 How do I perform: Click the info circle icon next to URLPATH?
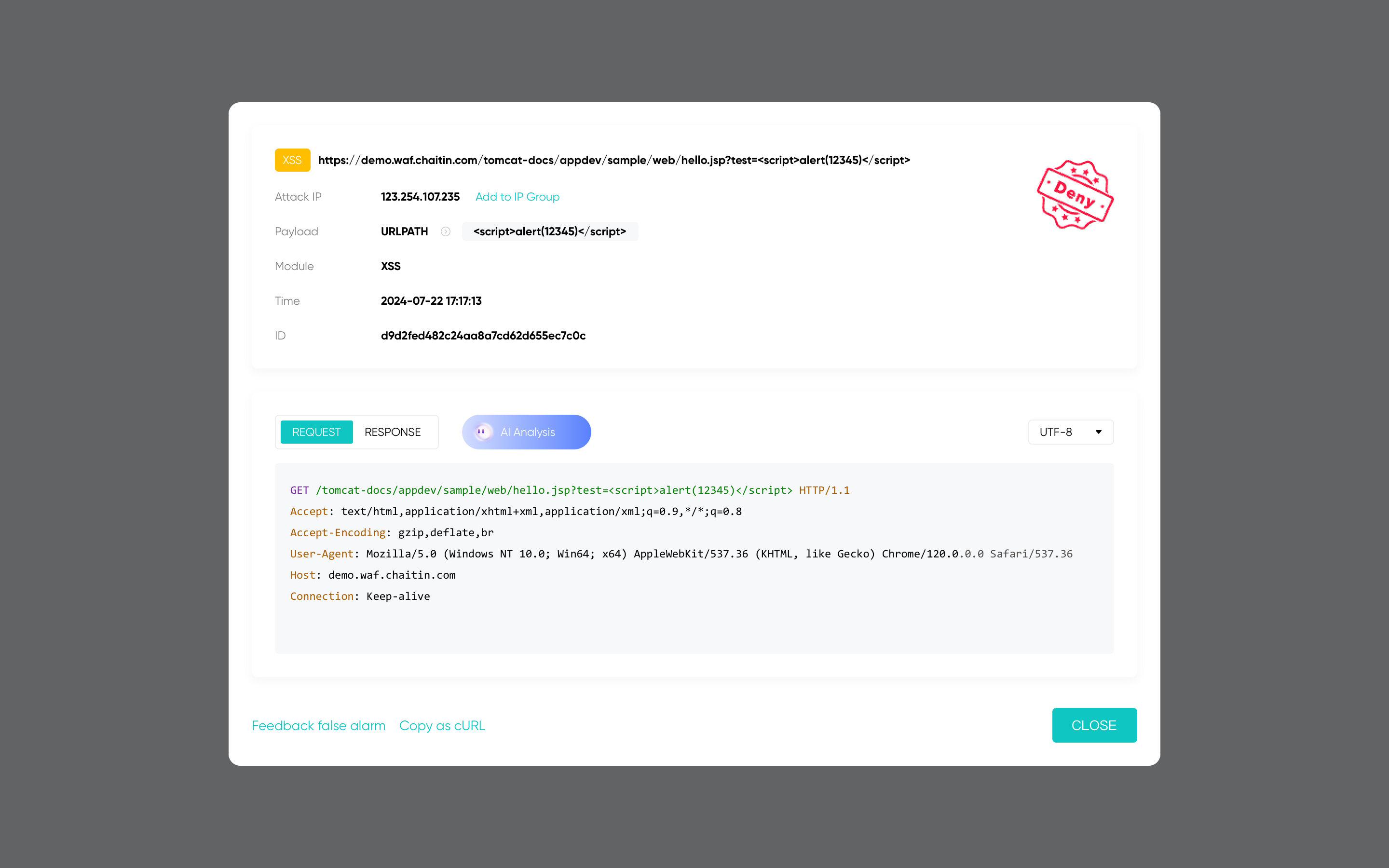tap(446, 231)
